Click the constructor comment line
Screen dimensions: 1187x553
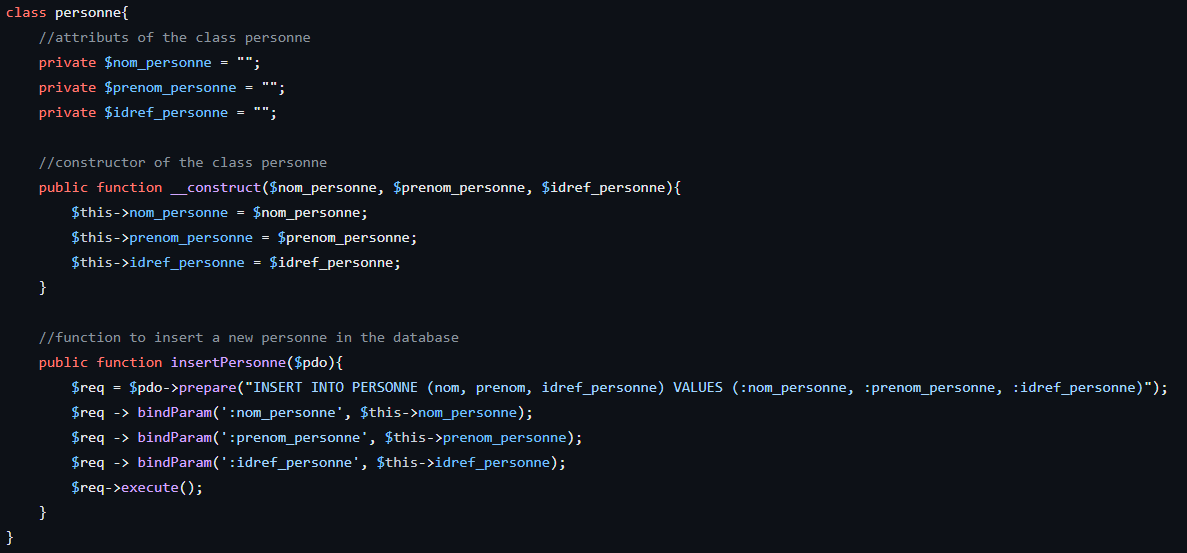(183, 163)
